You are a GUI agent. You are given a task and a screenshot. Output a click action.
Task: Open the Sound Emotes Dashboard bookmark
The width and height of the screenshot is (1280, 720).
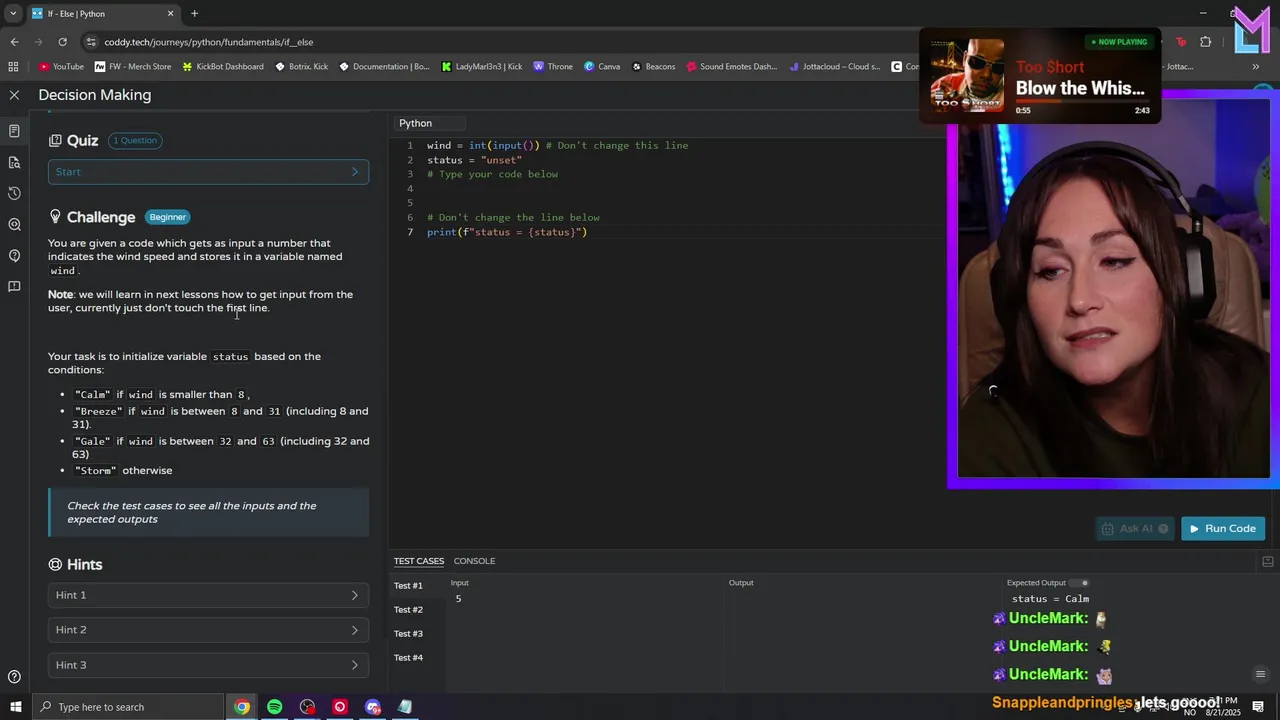pos(731,67)
